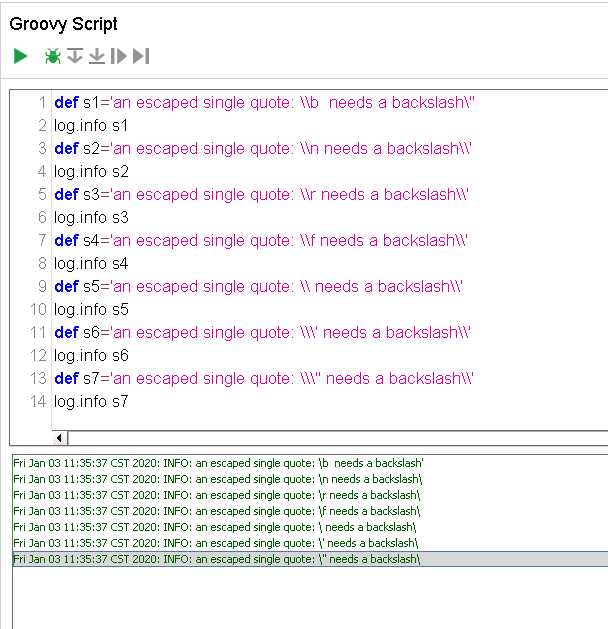Click the 'Groovy Script' heading
The height and width of the screenshot is (629, 608).
click(63, 24)
